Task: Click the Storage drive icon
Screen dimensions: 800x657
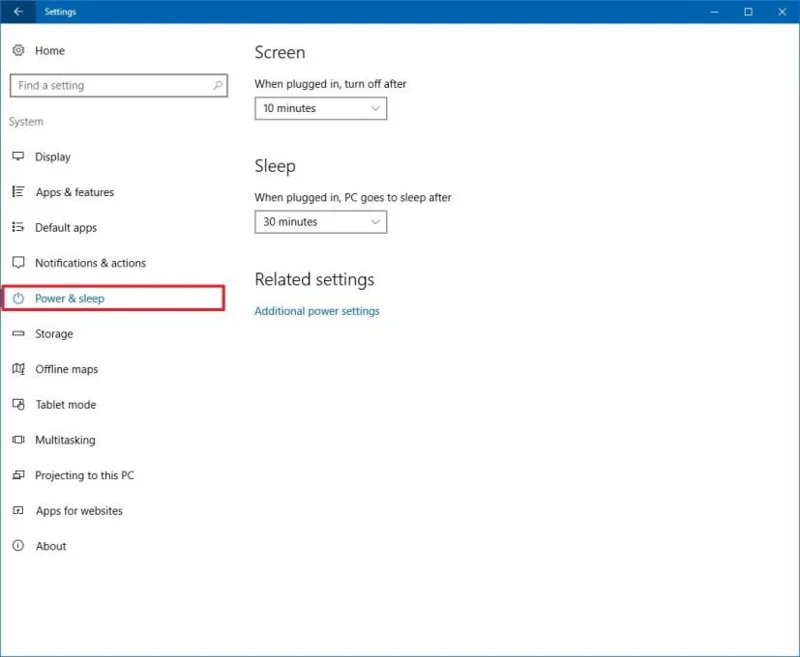Action: tap(18, 333)
